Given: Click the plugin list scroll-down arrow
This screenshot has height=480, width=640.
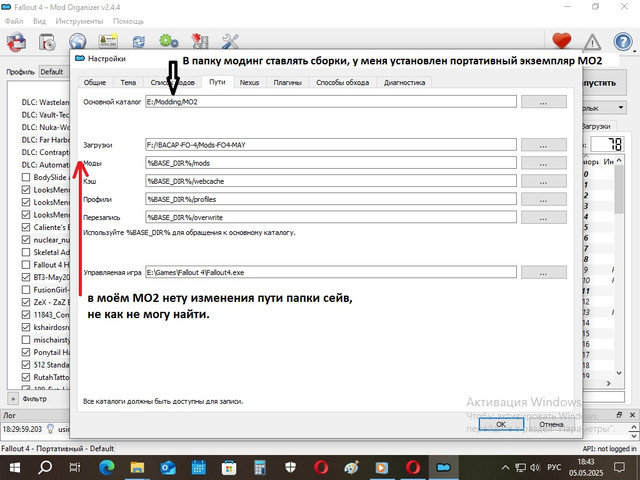Looking at the screenshot, I should tap(619, 373).
